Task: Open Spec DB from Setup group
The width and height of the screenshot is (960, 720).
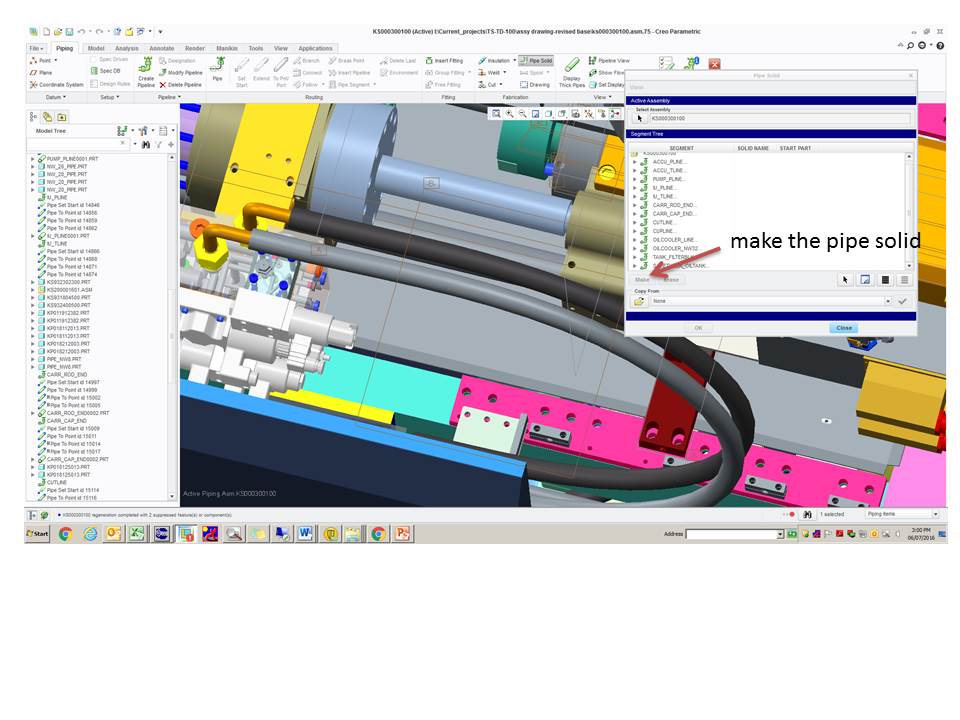Action: (x=105, y=71)
